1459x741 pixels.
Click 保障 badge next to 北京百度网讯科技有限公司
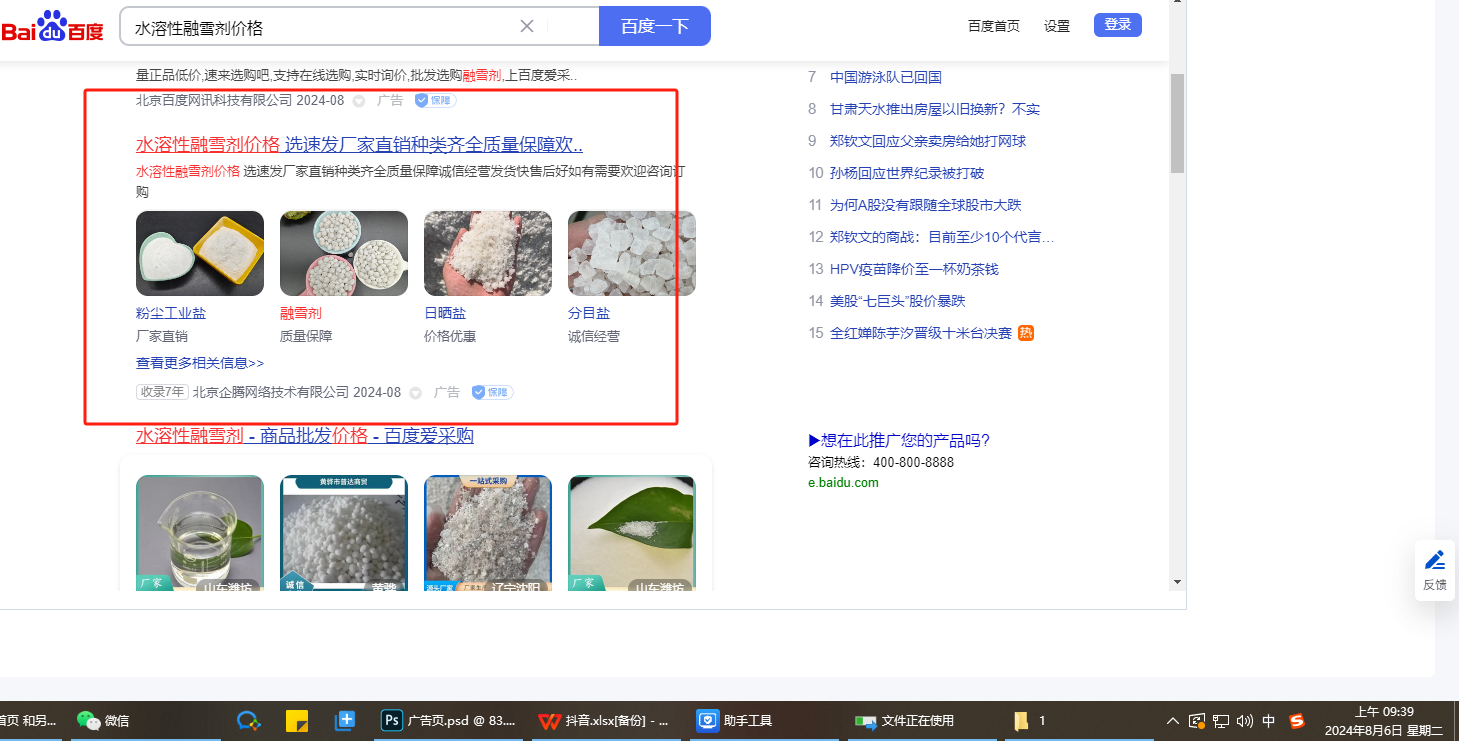pyautogui.click(x=436, y=100)
